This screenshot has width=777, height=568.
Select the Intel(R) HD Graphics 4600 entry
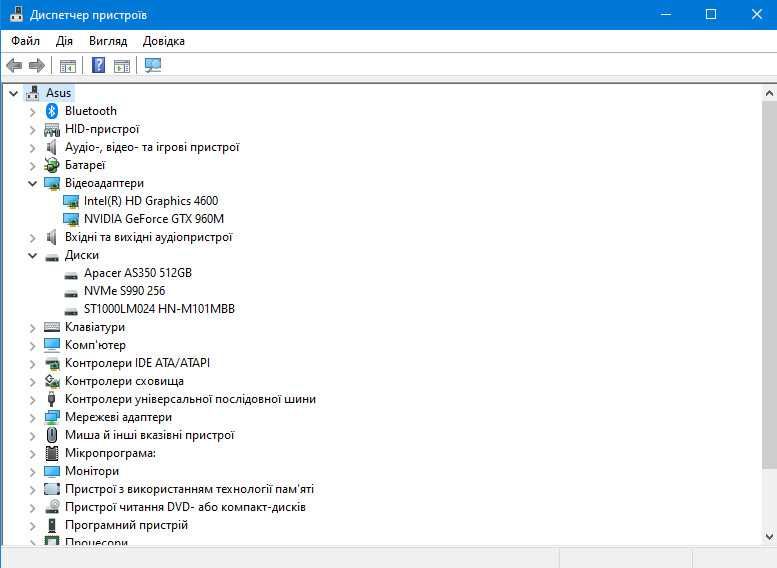tap(151, 201)
